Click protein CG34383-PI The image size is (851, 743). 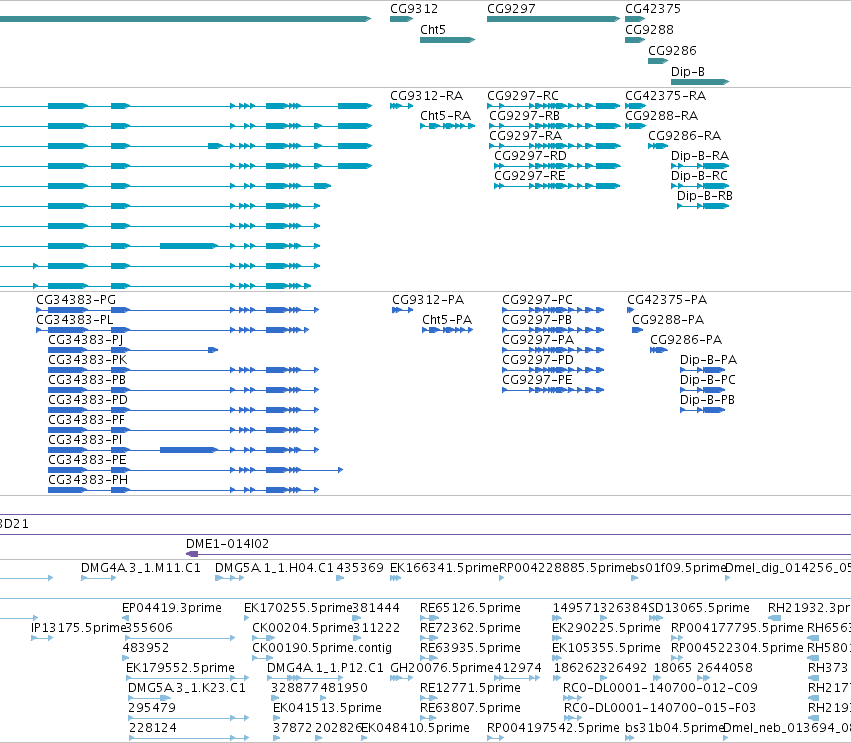click(x=85, y=440)
